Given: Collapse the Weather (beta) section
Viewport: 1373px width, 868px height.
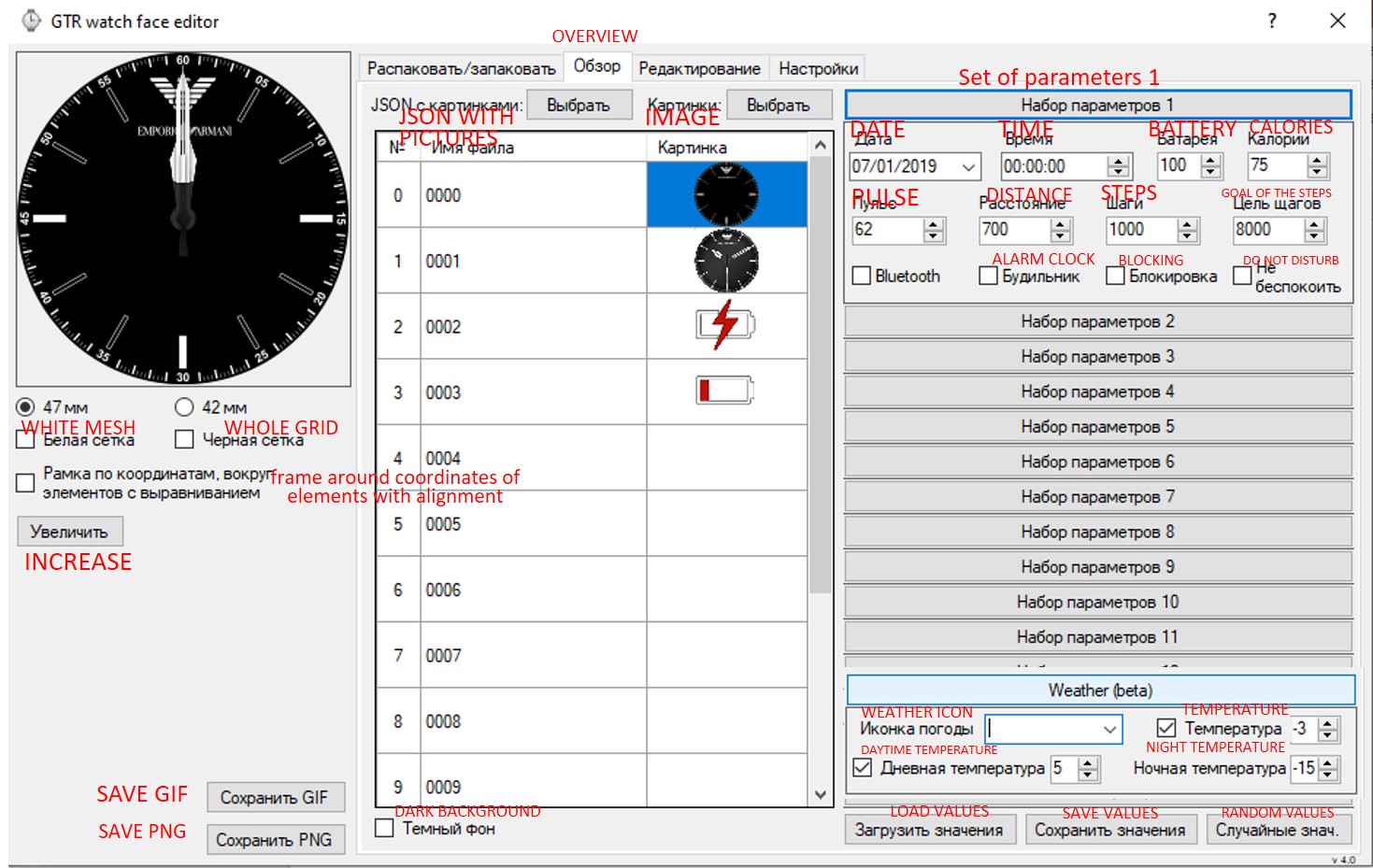Looking at the screenshot, I should [1100, 690].
